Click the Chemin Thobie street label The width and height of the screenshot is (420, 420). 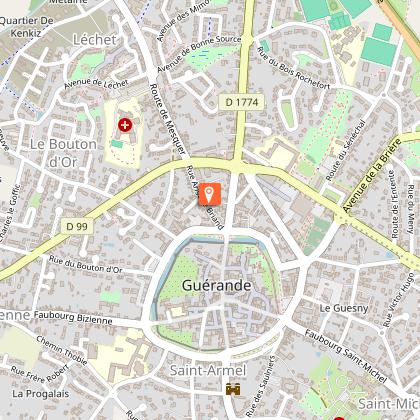tap(62, 350)
